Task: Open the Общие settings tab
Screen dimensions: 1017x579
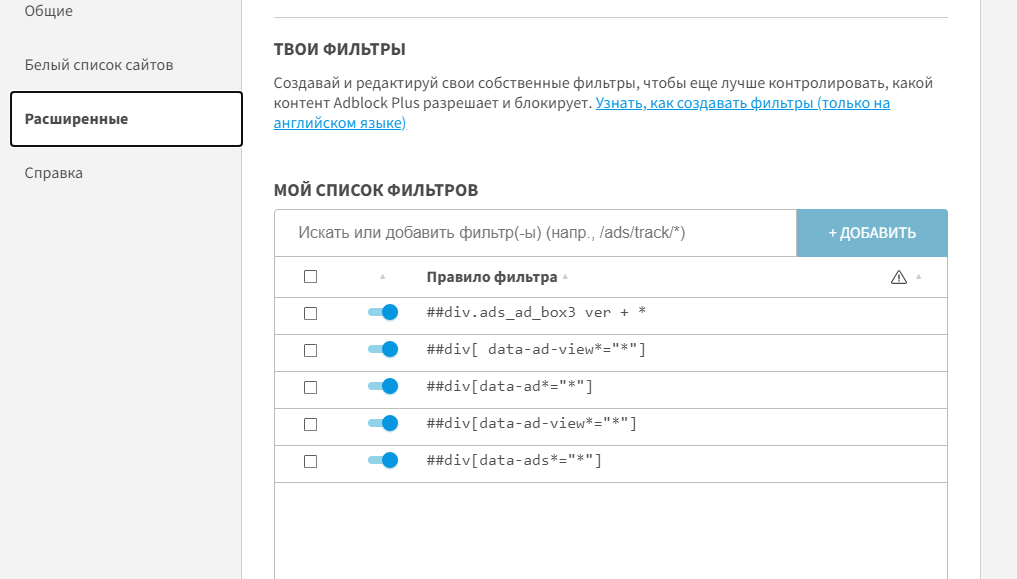Action: tap(48, 11)
